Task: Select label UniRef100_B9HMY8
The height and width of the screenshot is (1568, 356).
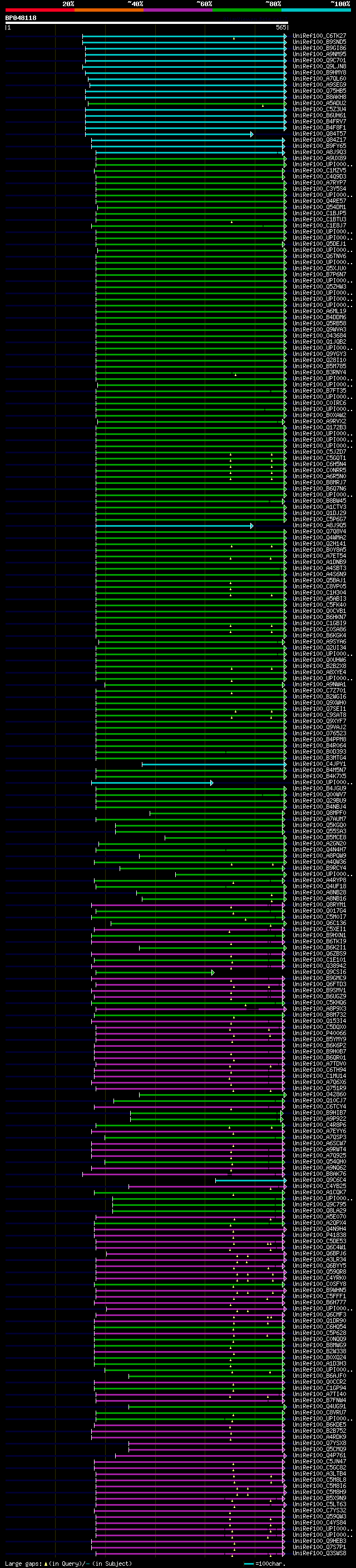Action: pyautogui.click(x=319, y=72)
